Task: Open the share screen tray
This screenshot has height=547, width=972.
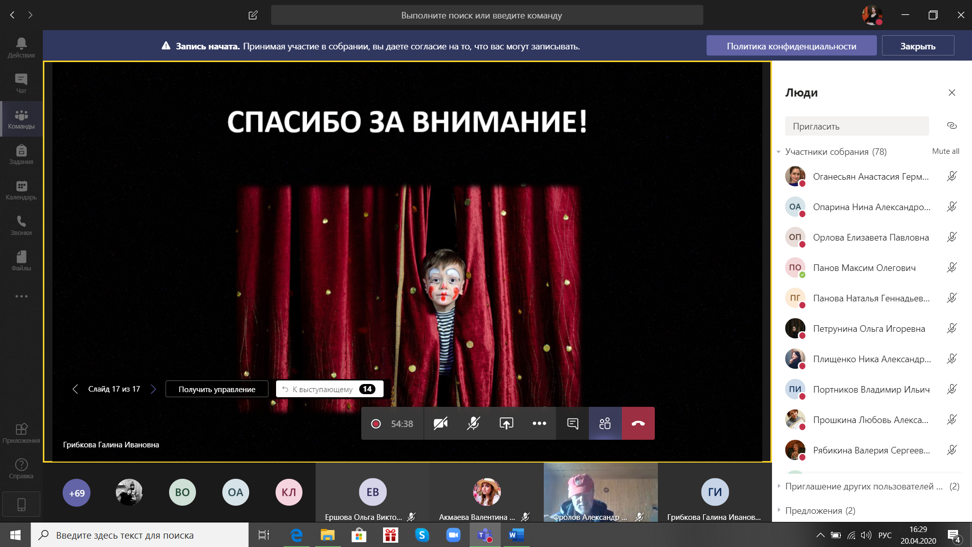Action: coord(506,424)
